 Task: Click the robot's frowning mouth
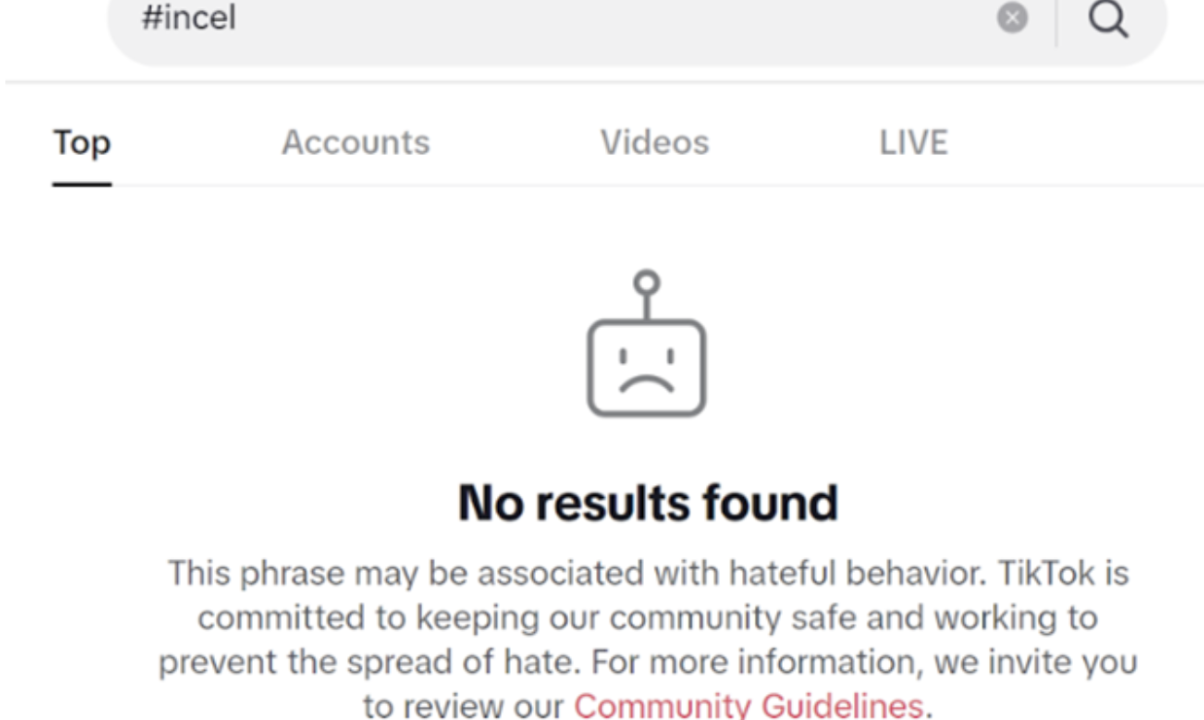coord(646,385)
